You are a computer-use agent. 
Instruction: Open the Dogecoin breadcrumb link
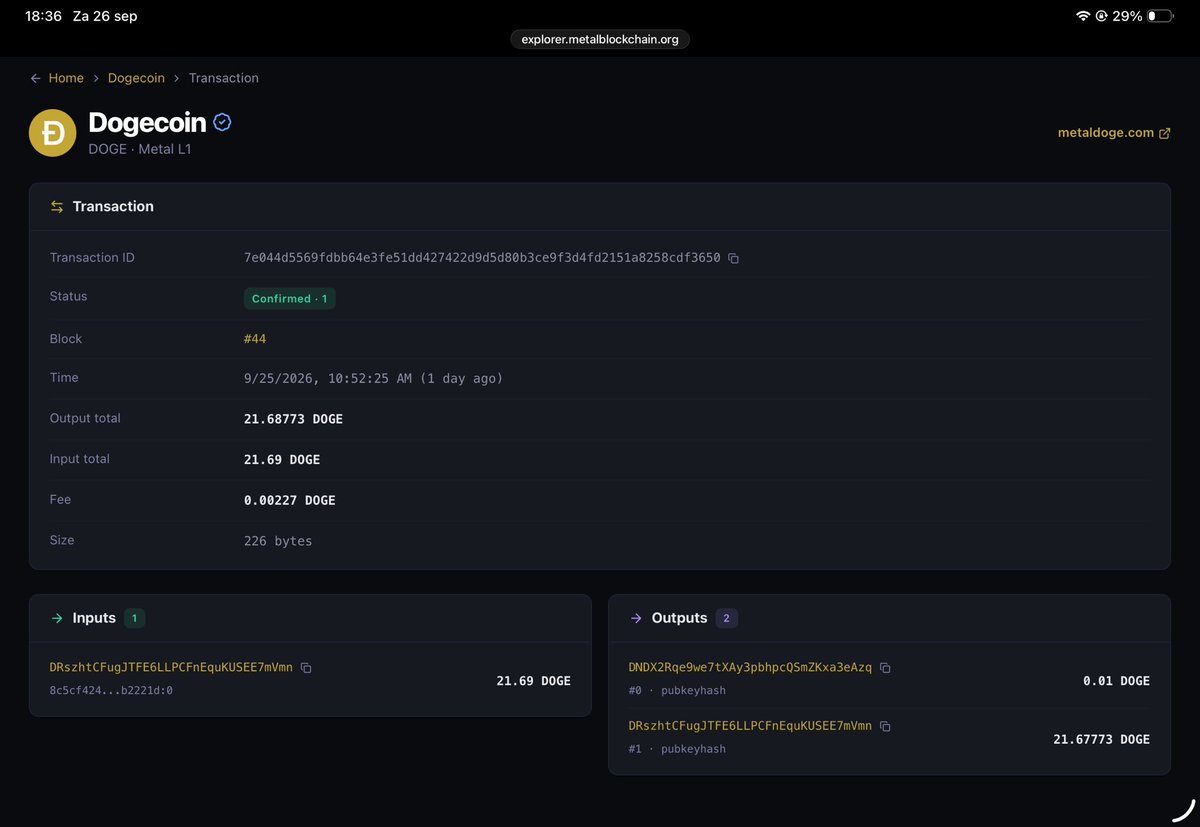pos(136,78)
